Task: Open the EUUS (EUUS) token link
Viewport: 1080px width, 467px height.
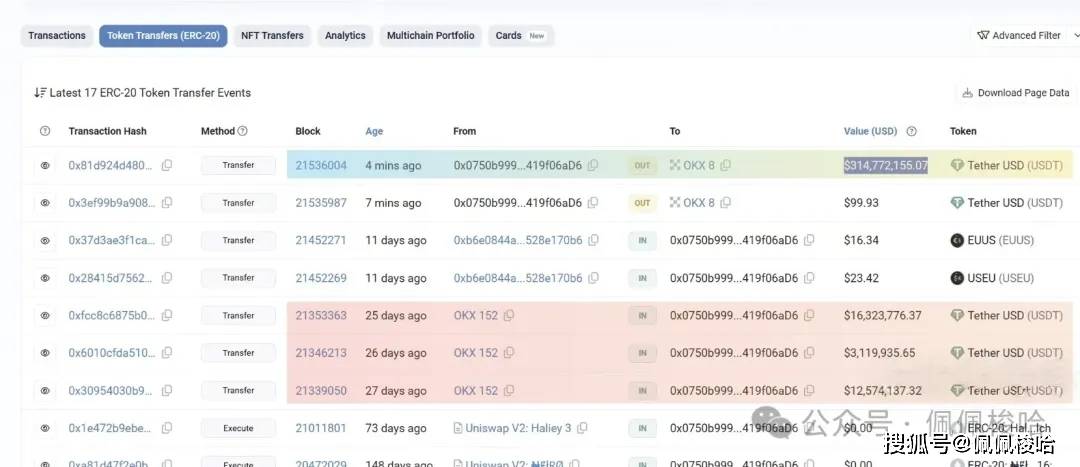Action: click(1000, 240)
